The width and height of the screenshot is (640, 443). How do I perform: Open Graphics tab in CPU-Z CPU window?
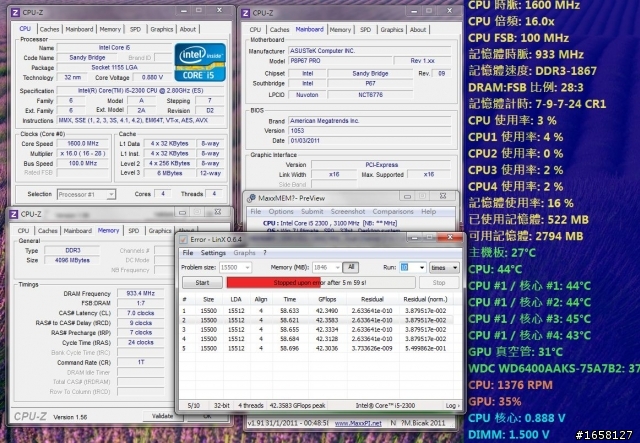pyautogui.click(x=162, y=29)
